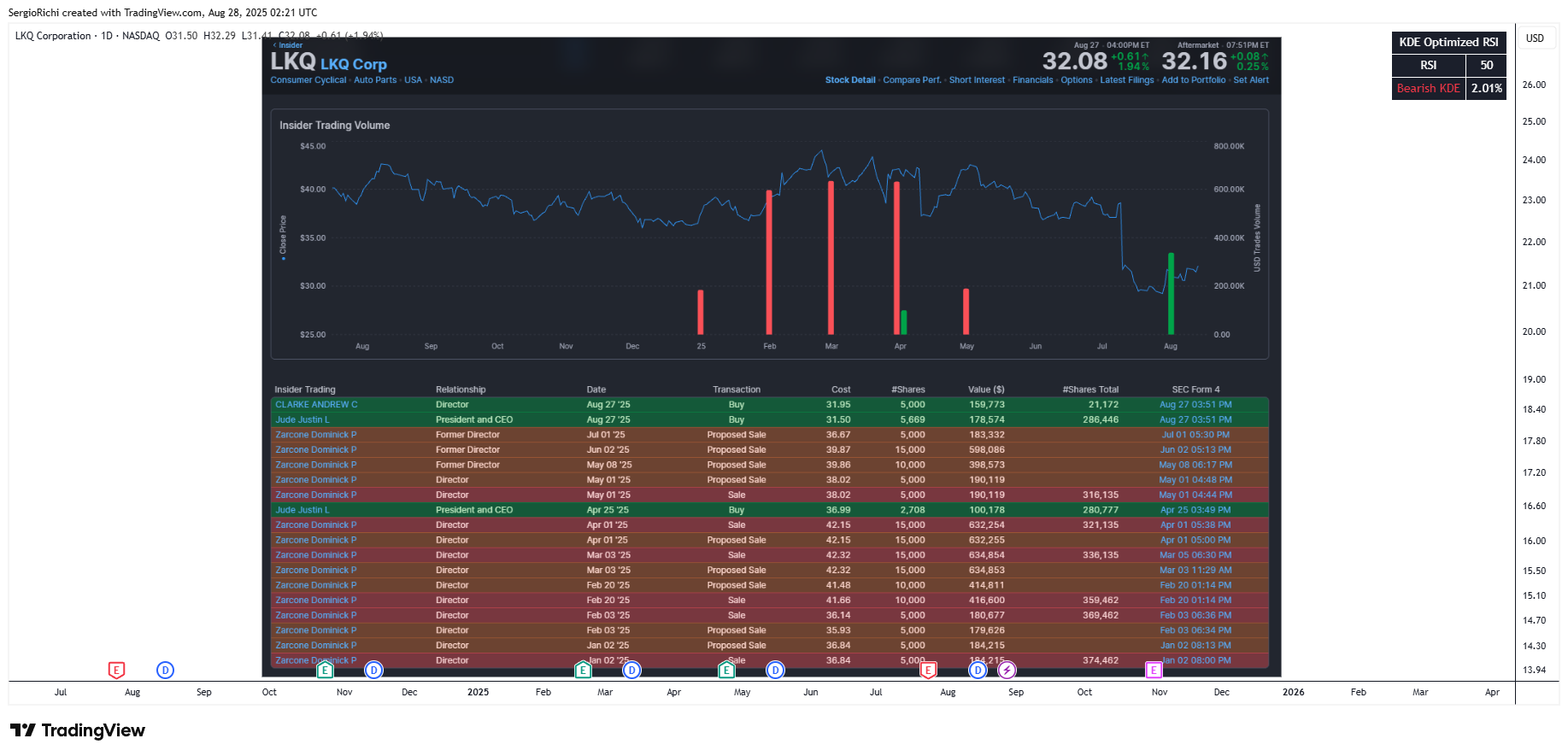Viewport: 1568px width, 756px height.
Task: Click the green earnings marker just before May 2025
Action: [726, 671]
